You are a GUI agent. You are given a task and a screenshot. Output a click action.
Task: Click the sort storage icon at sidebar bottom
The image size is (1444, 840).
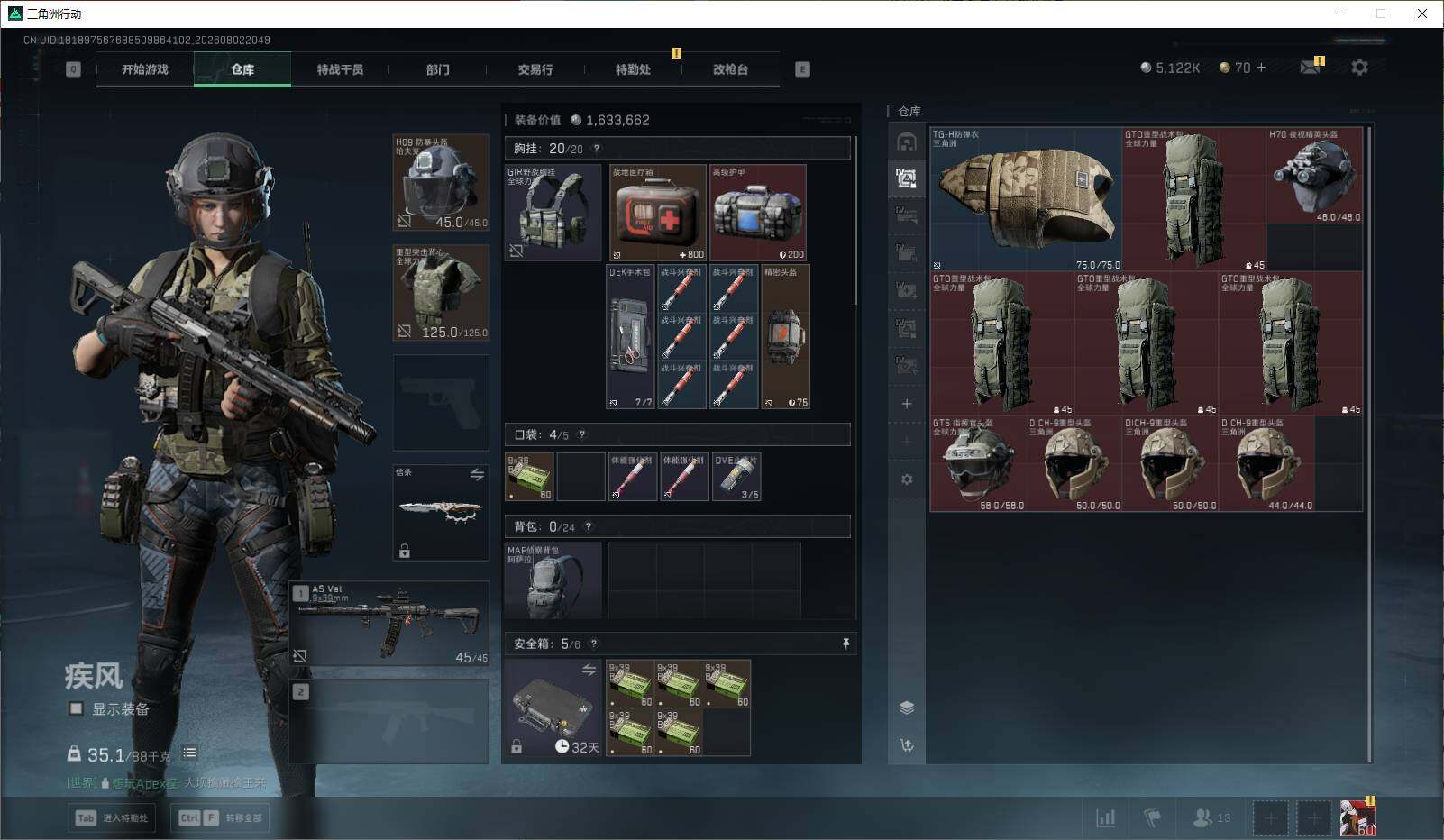pos(907,745)
